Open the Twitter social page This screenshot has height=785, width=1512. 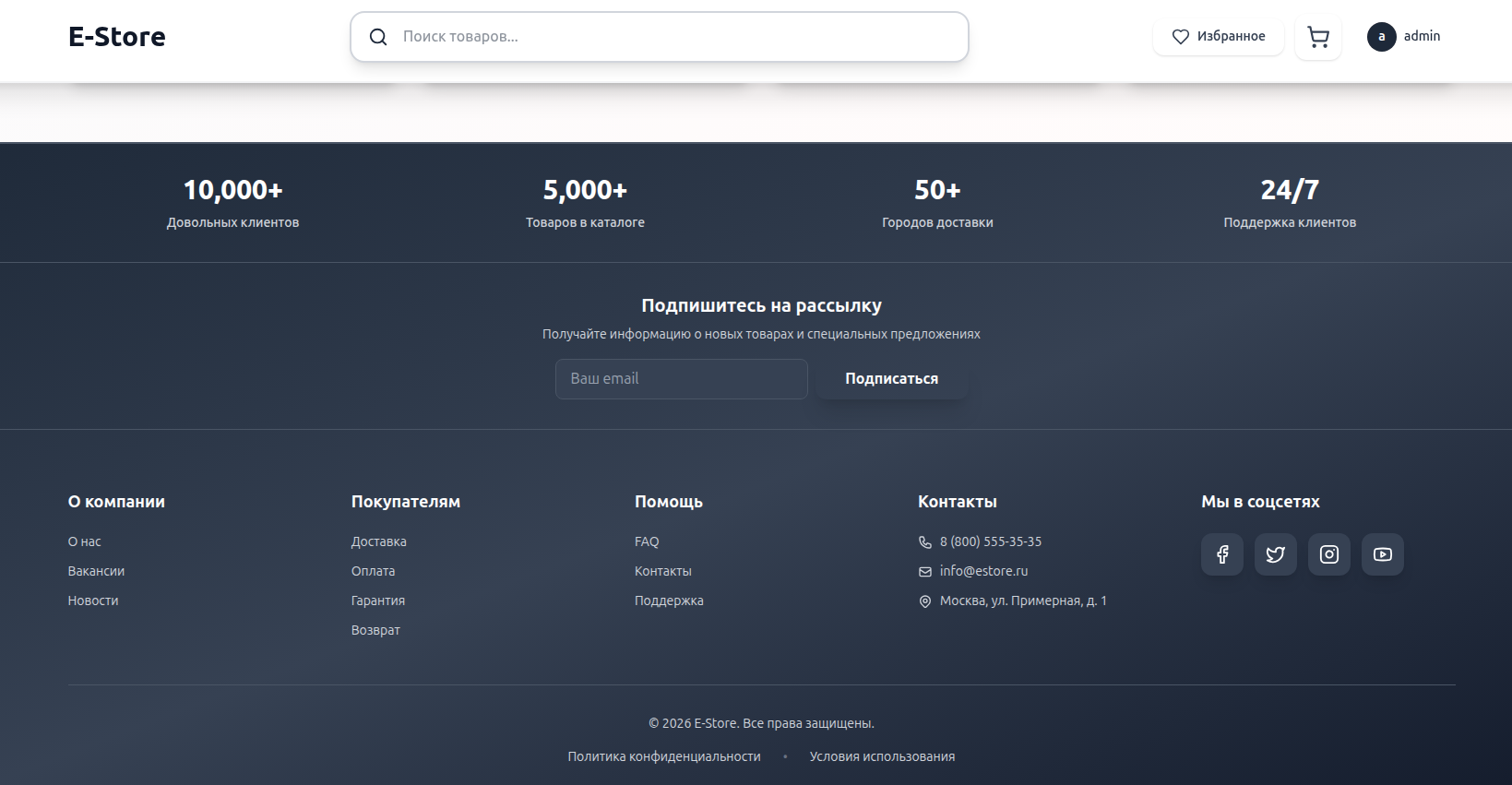click(x=1276, y=554)
